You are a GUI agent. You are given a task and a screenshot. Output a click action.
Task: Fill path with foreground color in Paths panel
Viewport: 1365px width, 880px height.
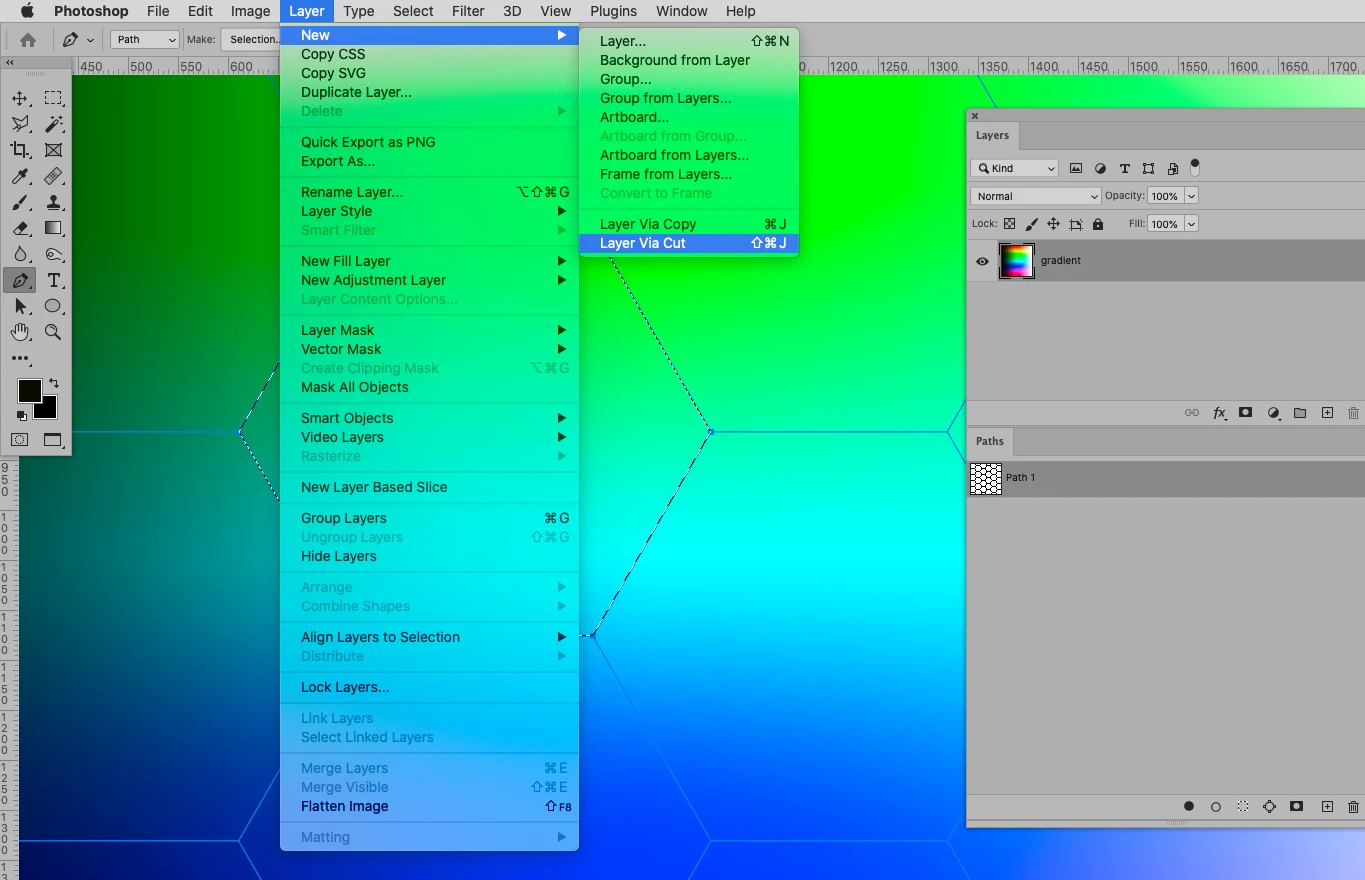pos(1189,806)
